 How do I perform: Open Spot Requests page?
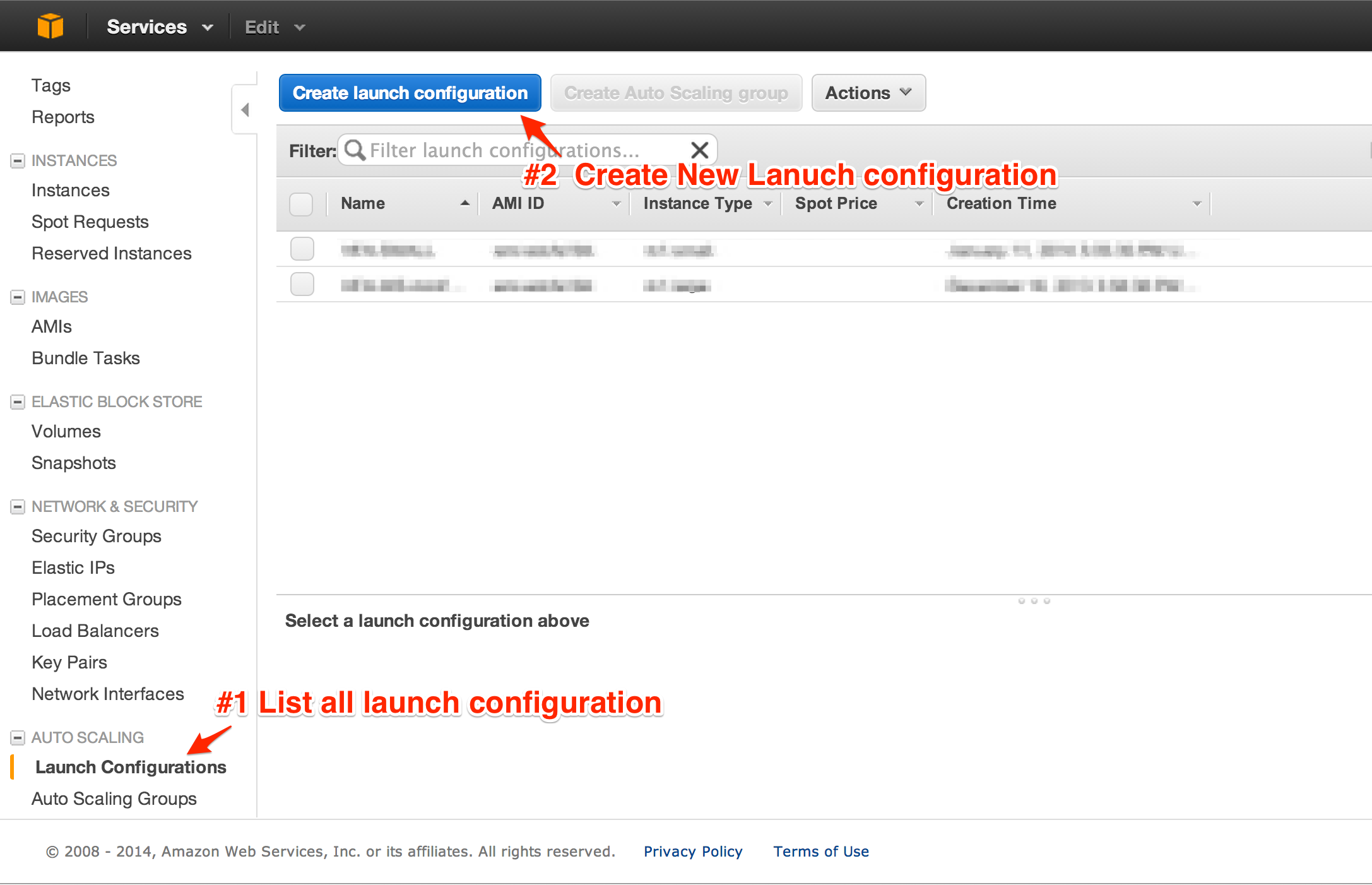(x=90, y=222)
